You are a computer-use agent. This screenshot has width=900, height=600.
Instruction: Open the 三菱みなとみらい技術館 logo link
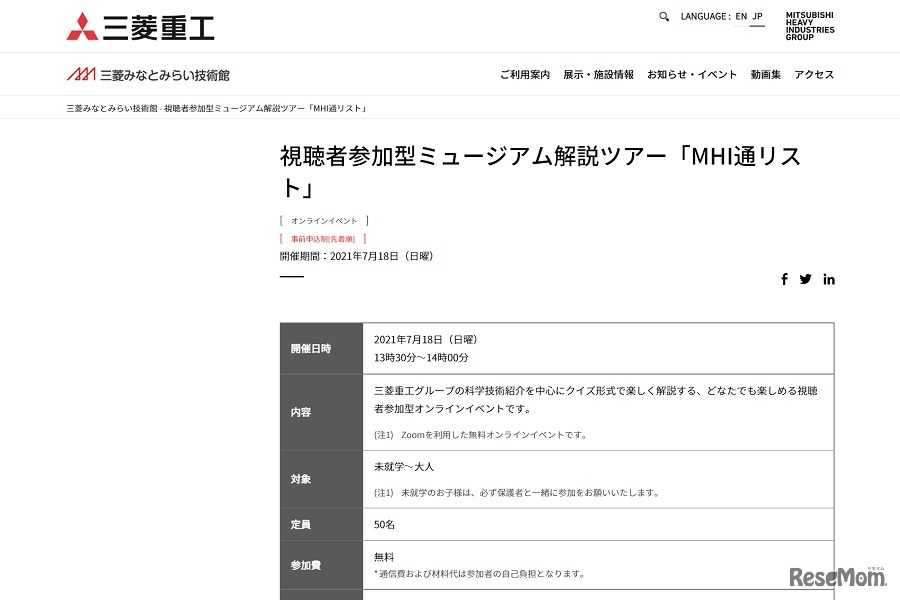tap(148, 75)
